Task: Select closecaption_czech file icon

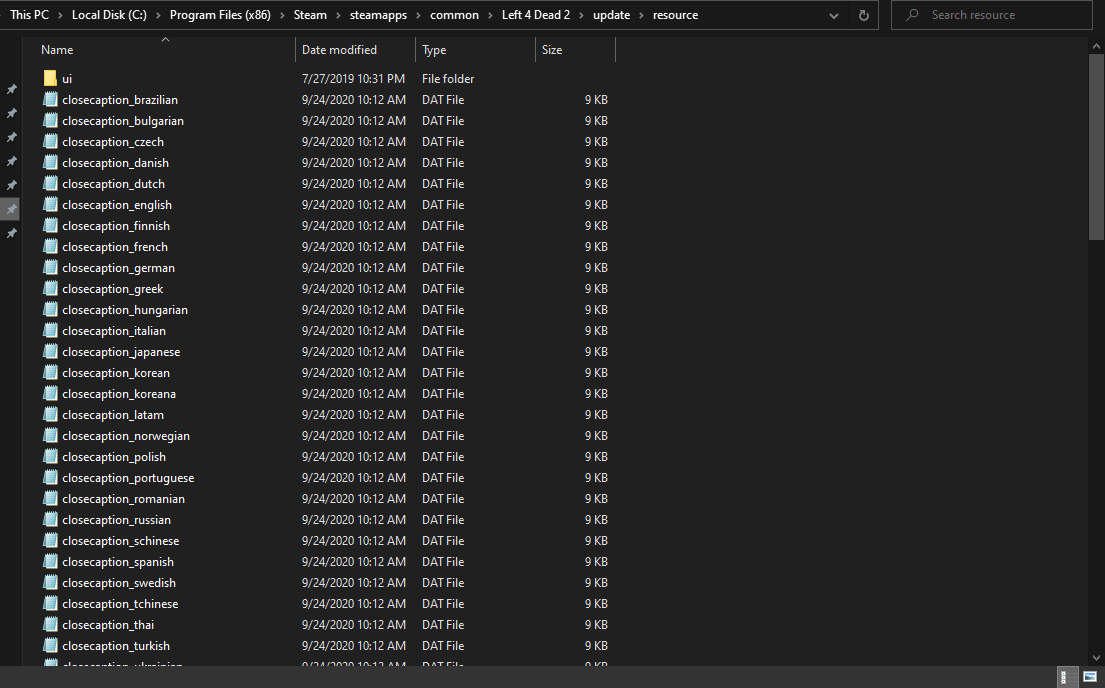Action: (x=50, y=142)
